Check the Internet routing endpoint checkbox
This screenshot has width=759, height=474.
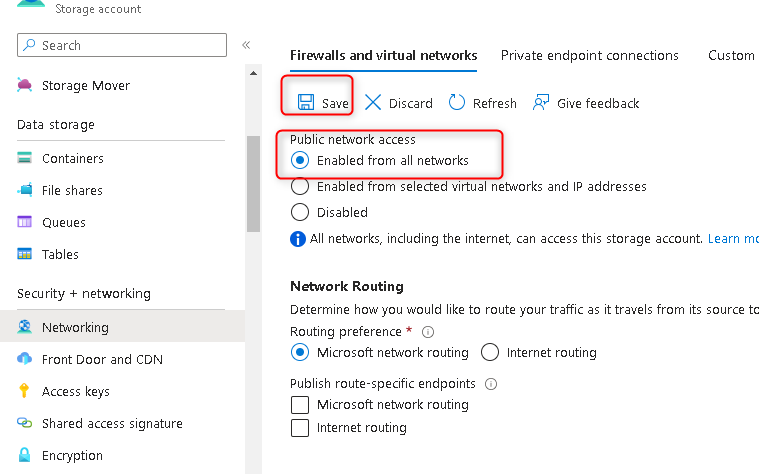pyautogui.click(x=299, y=428)
